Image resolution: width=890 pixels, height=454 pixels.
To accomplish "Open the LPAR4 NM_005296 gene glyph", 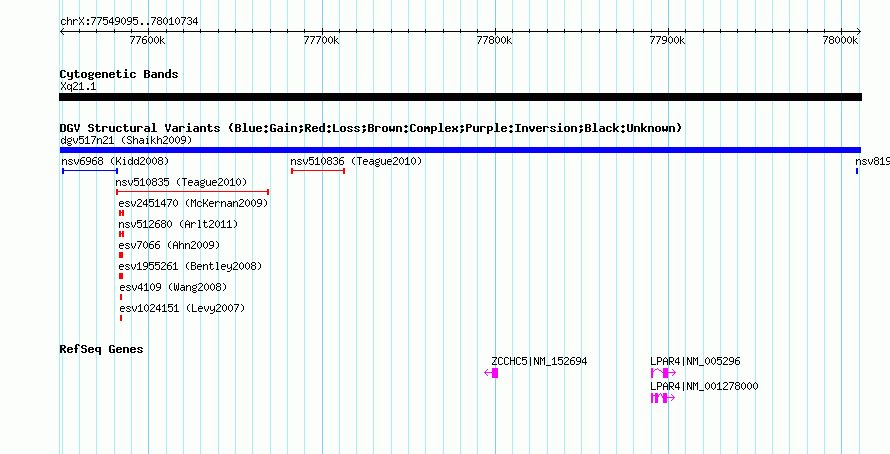I will click(x=663, y=373).
